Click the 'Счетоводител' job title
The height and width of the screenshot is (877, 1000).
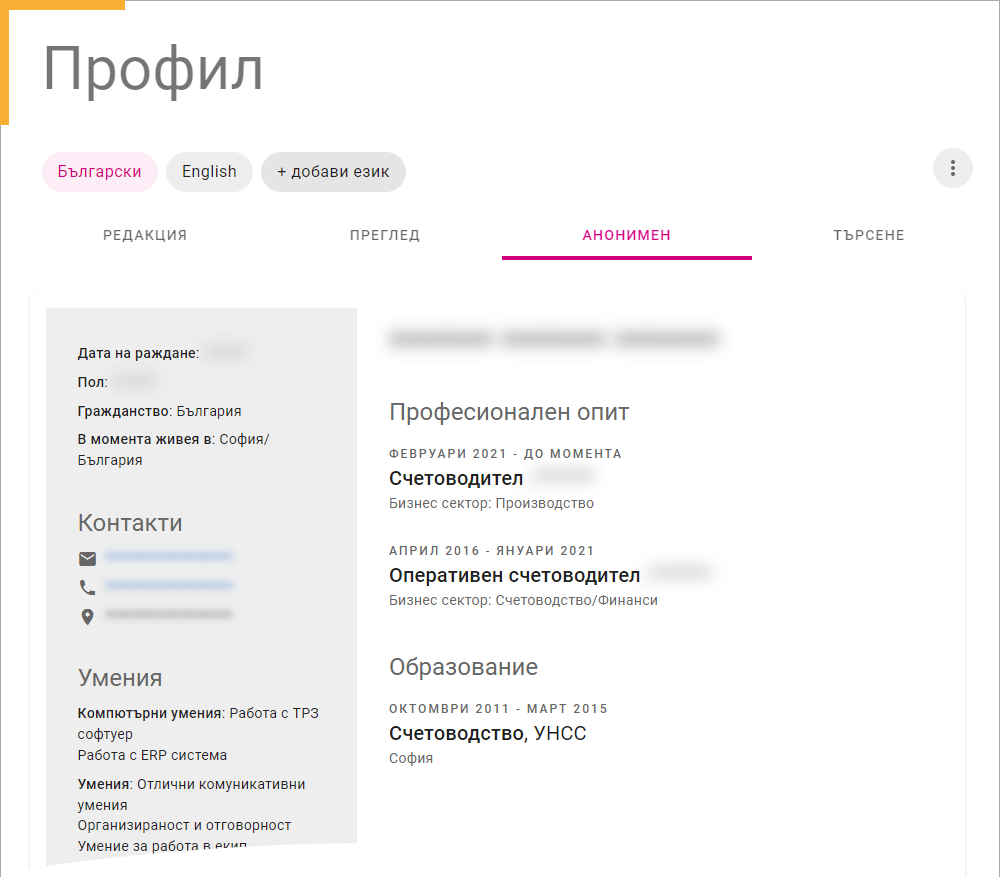pyautogui.click(x=456, y=478)
